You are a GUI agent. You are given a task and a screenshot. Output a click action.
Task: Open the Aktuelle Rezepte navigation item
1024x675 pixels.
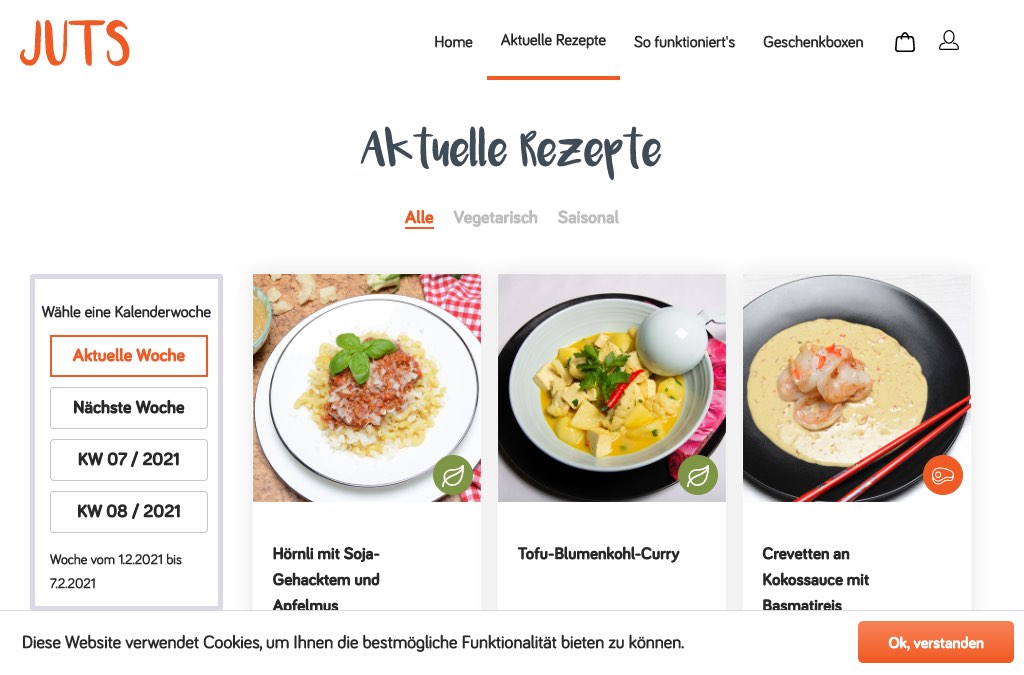553,40
